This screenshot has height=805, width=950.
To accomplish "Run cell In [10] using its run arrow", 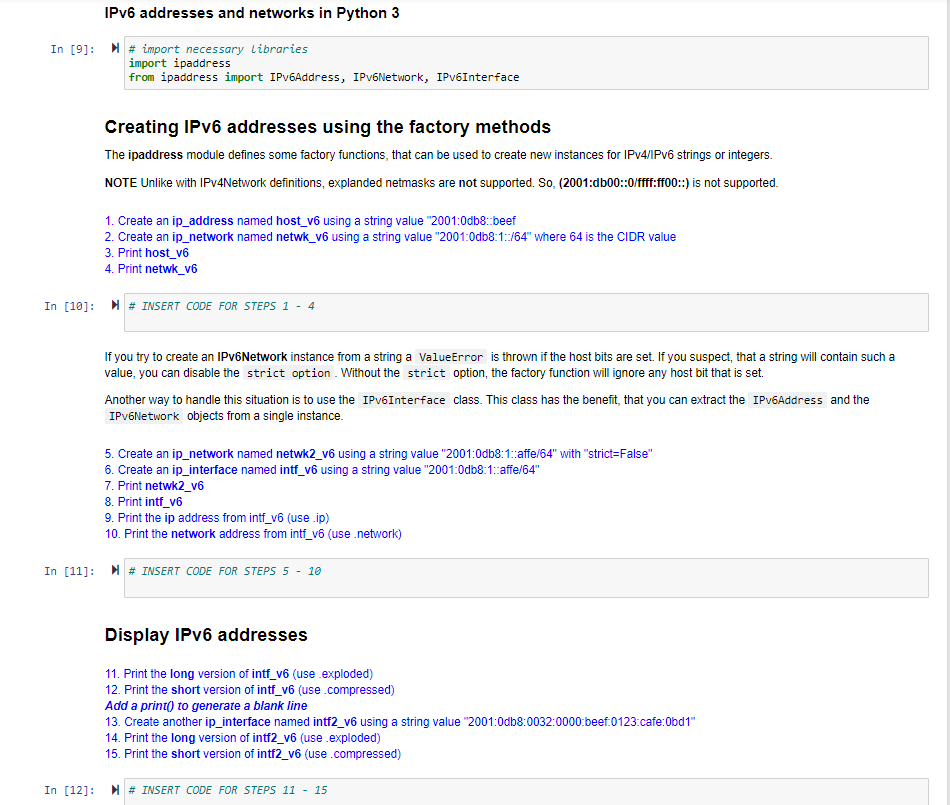I will click(115, 305).
